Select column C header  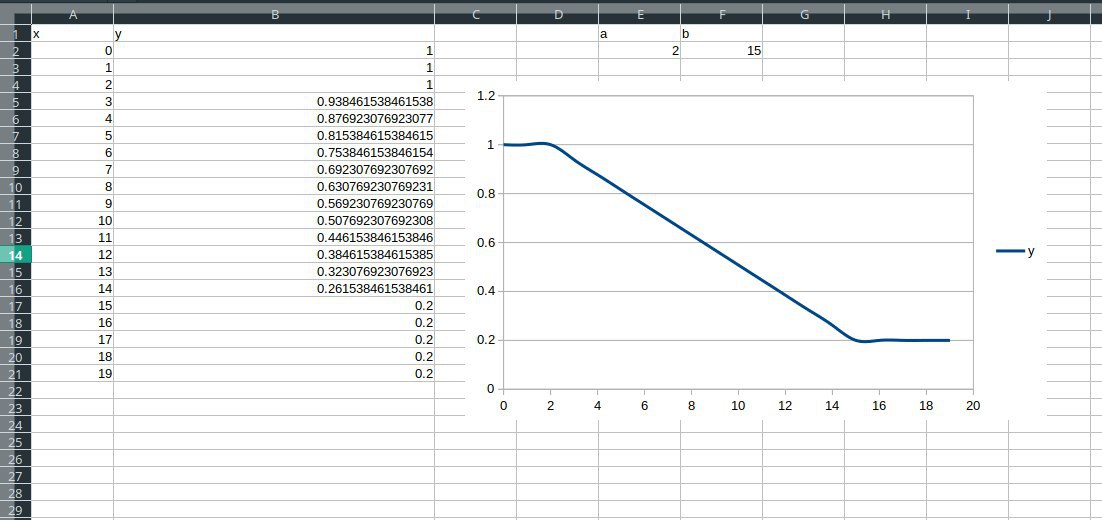[476, 14]
